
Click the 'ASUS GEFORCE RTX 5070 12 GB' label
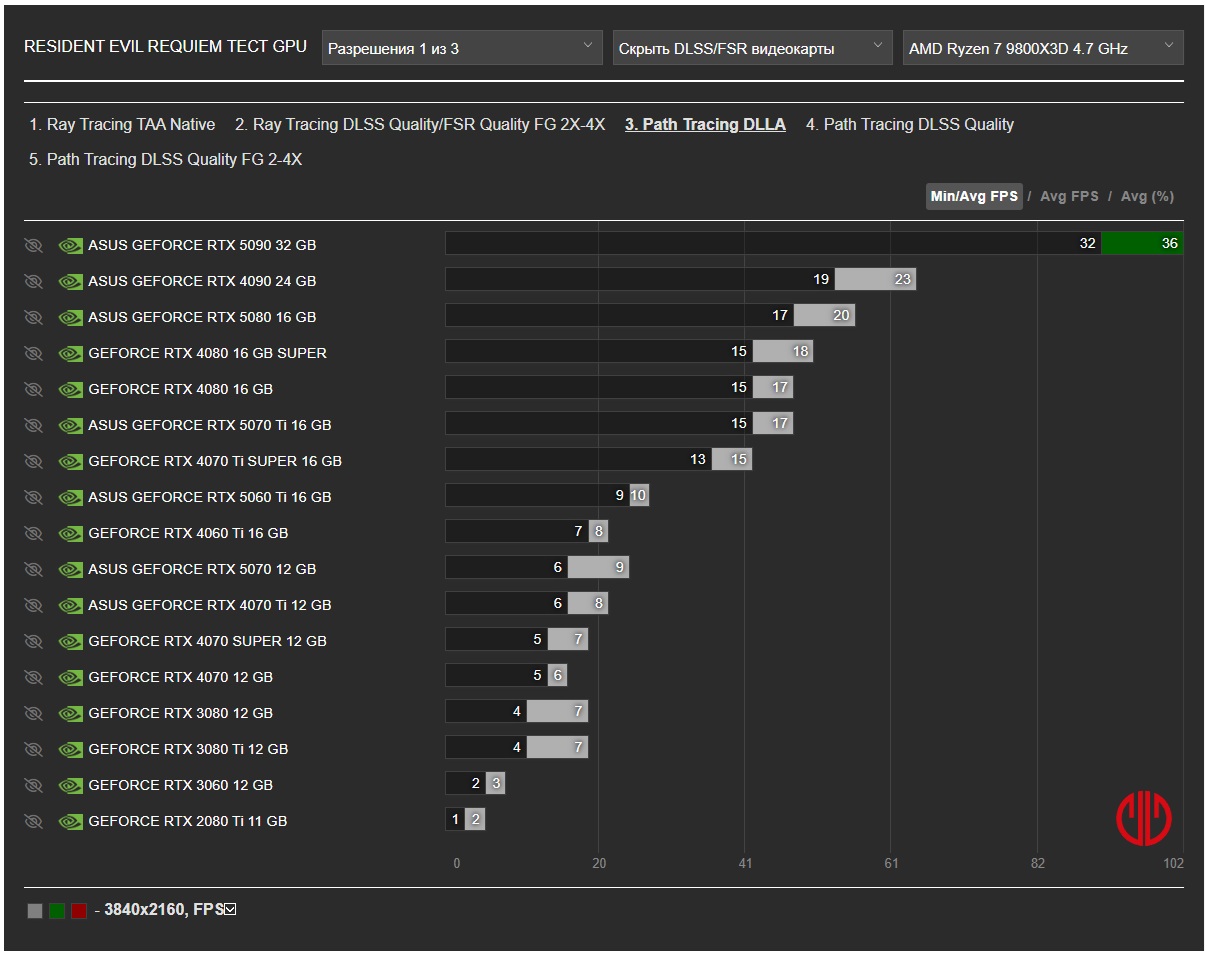tap(202, 569)
